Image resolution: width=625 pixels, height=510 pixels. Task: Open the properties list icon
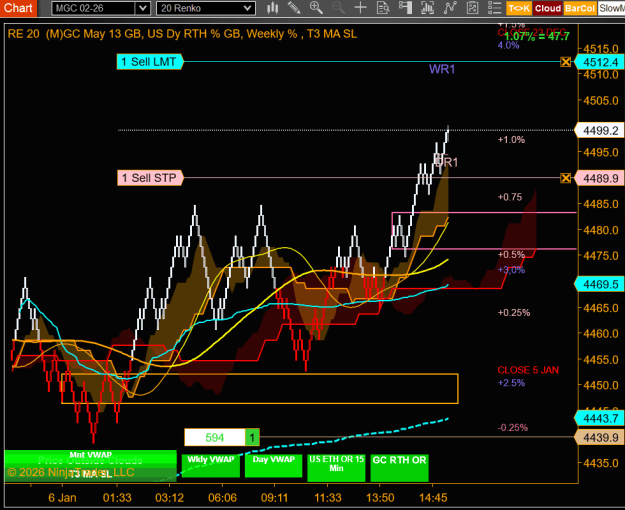(494, 8)
